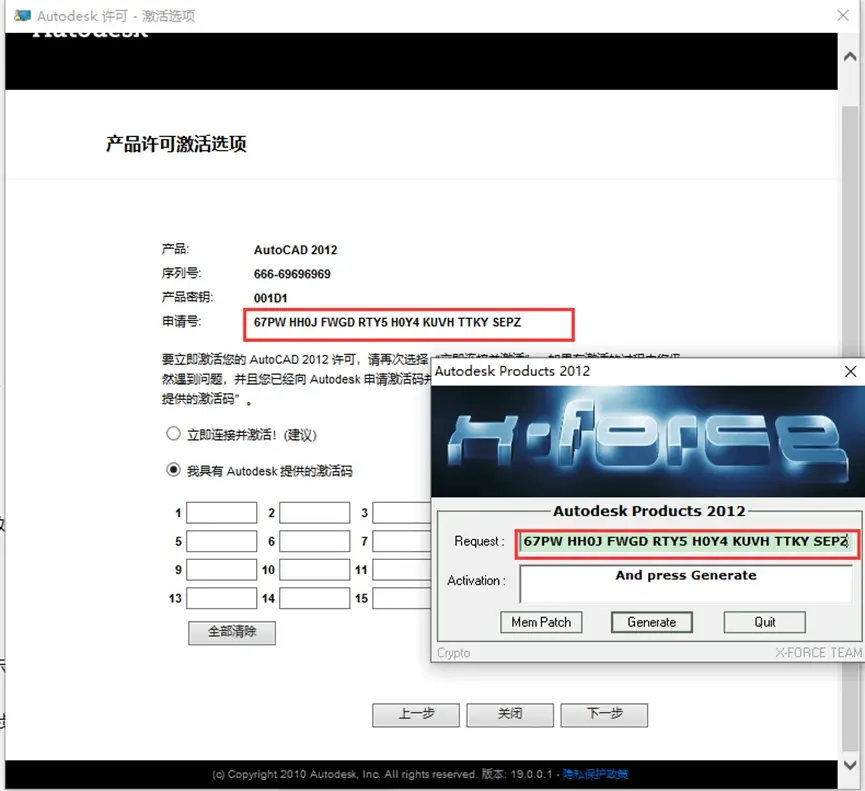Click the Autodesk license window title icon
Viewport: 865px width, 791px height.
coord(23,15)
